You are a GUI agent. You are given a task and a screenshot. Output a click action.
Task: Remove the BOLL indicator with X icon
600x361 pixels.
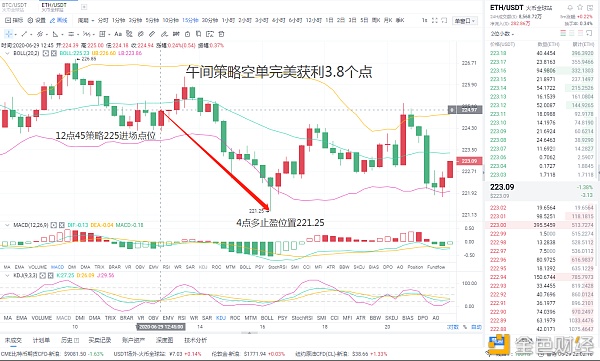(x=53, y=53)
